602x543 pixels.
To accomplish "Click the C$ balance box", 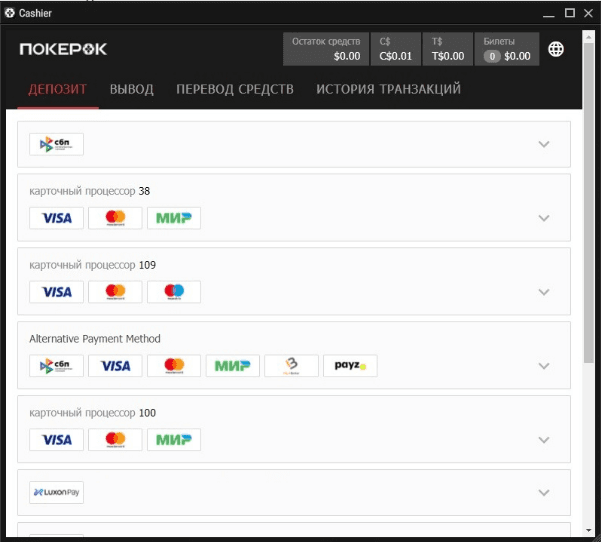I will point(395,49).
